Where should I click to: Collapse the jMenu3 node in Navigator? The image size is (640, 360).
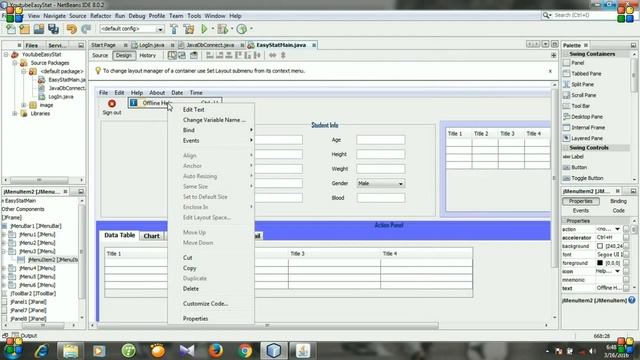click(4, 251)
